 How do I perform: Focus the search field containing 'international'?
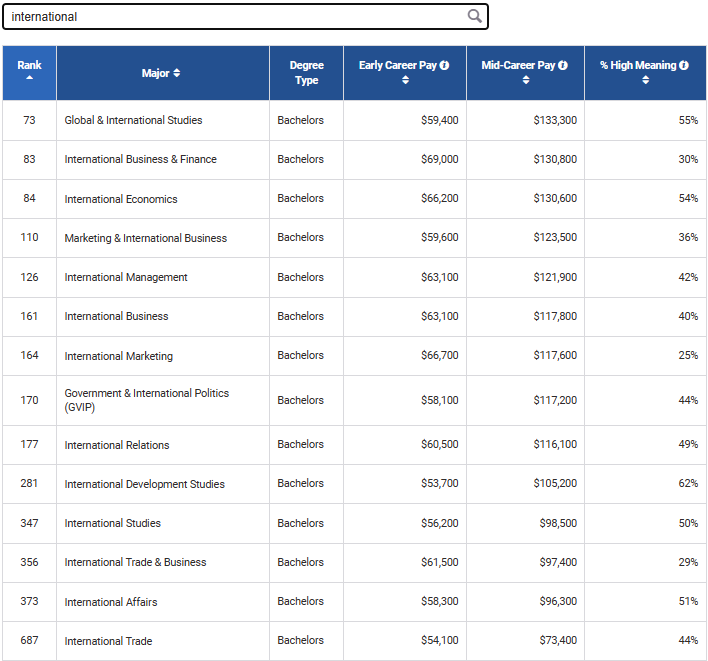coord(235,17)
